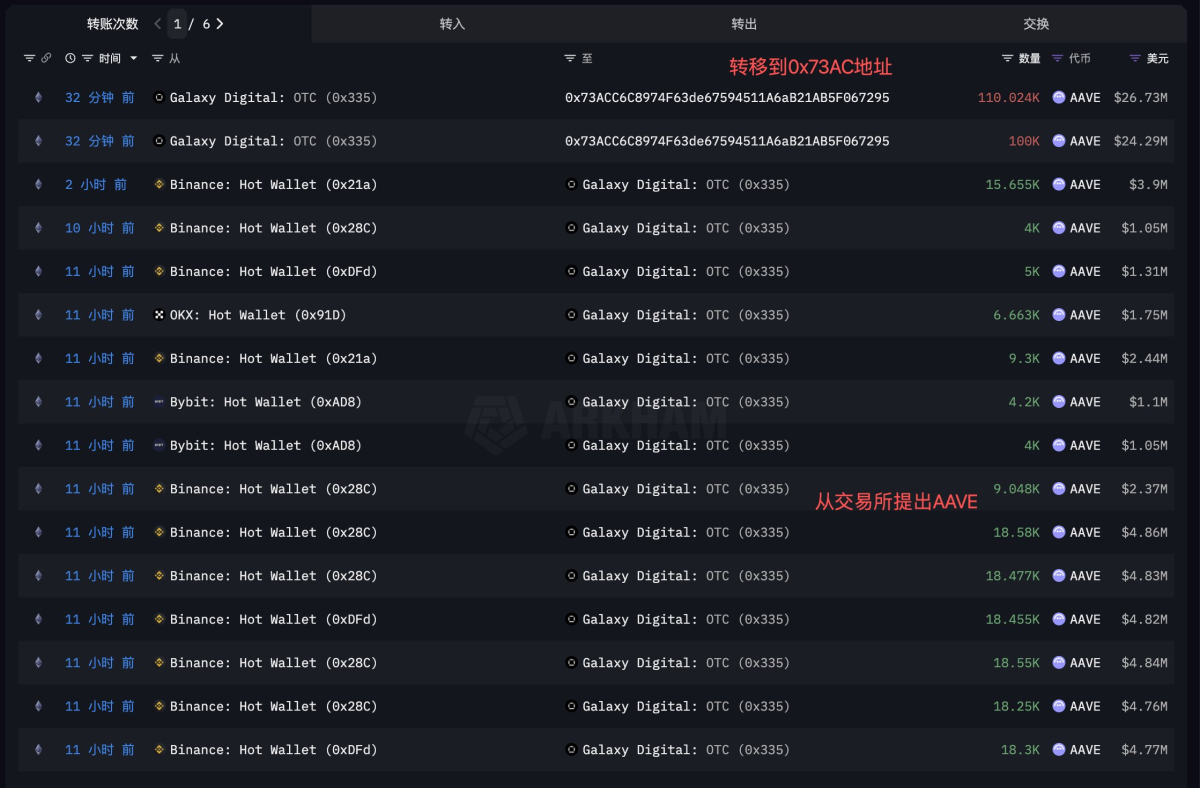The height and width of the screenshot is (788, 1200).
Task: Open the filter for 从 column
Action: 157,59
